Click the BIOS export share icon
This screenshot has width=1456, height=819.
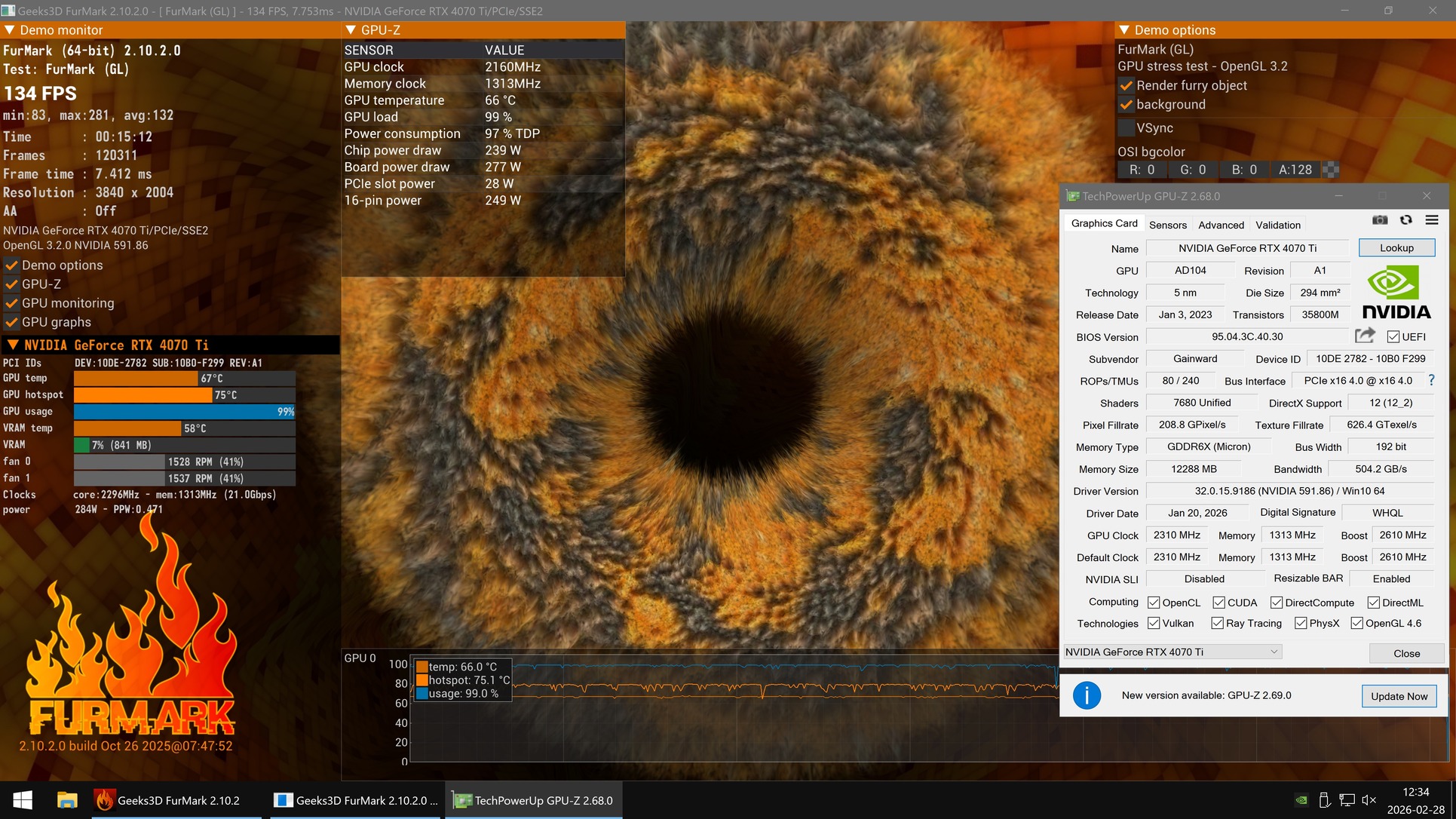click(1364, 336)
